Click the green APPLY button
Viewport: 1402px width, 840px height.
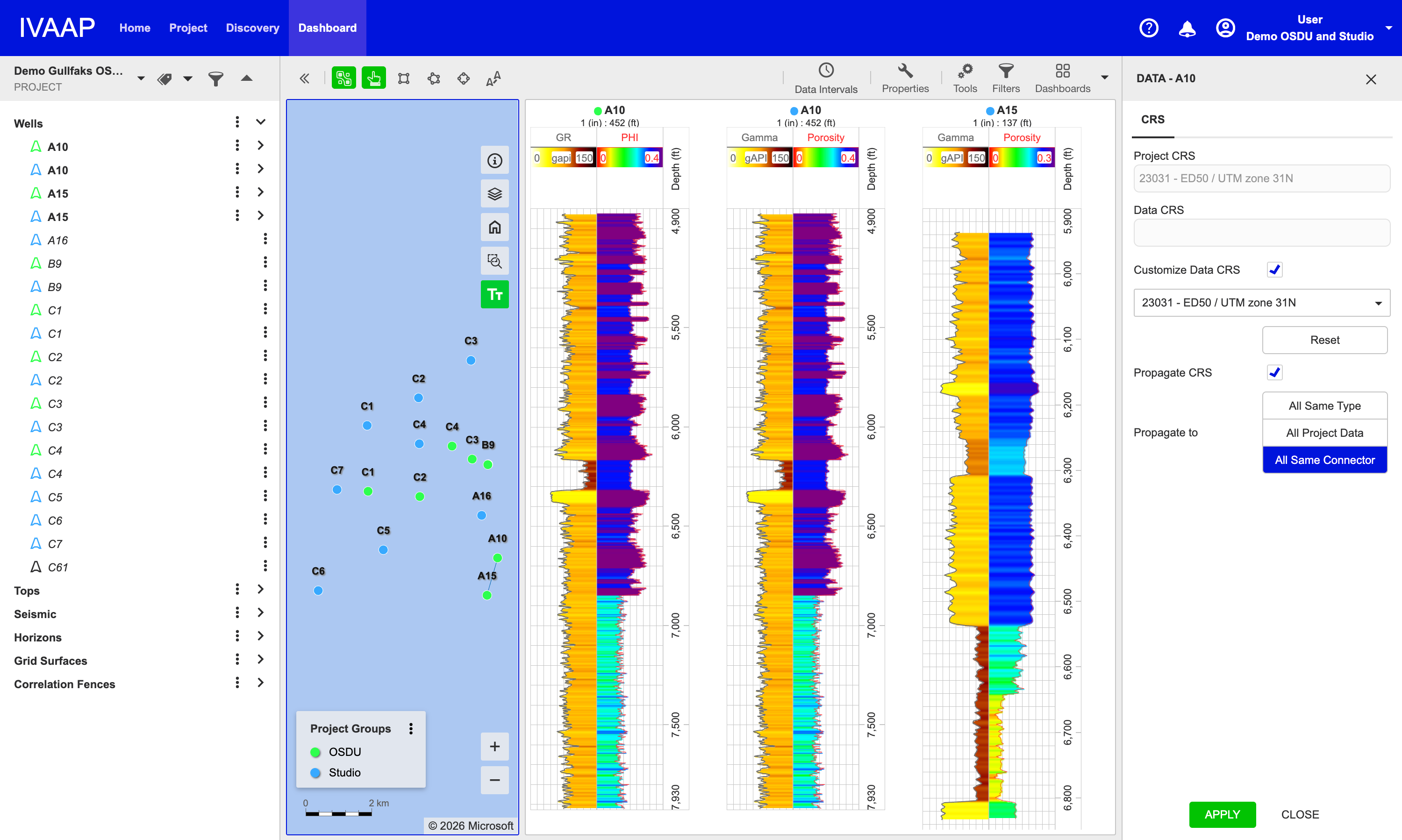tap(1222, 814)
